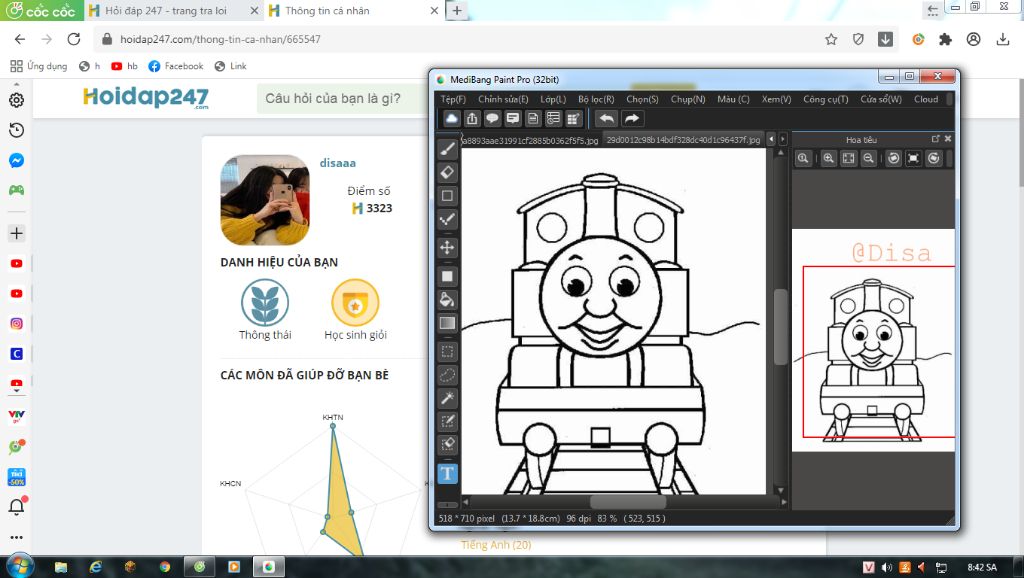Screen dimensions: 1024x578
Task: Click the Hoidap247 logo
Action: point(146,98)
